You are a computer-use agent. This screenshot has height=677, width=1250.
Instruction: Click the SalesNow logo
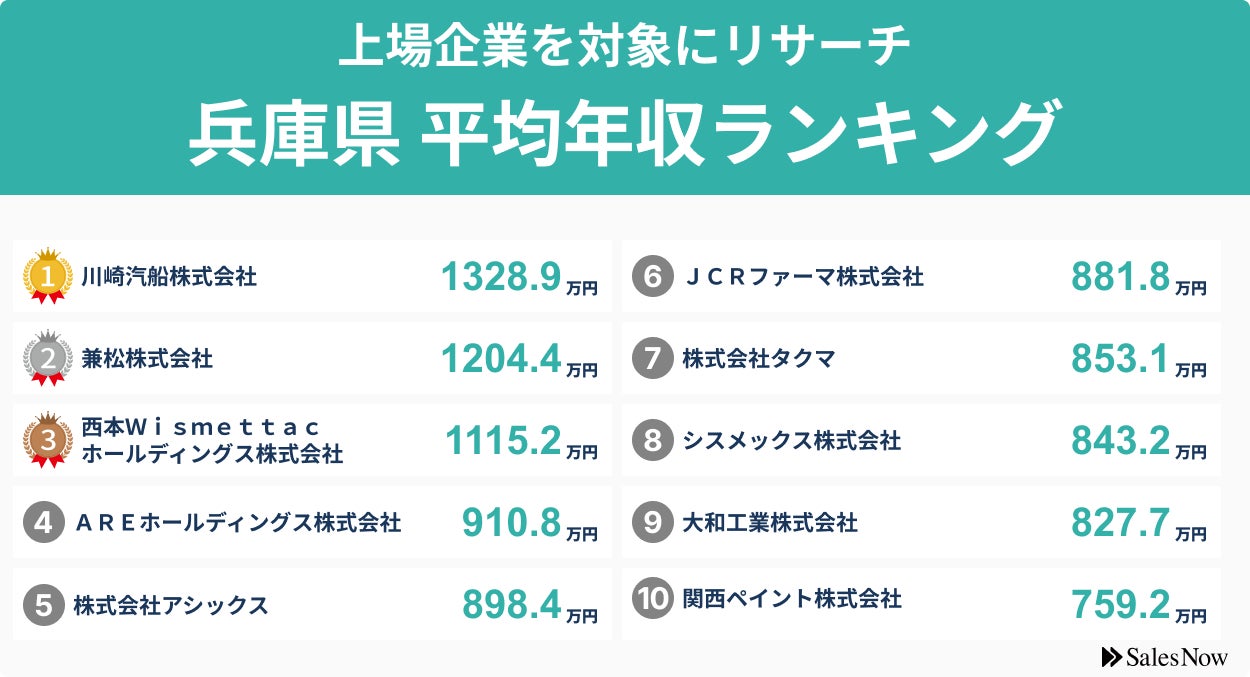pos(1164,656)
